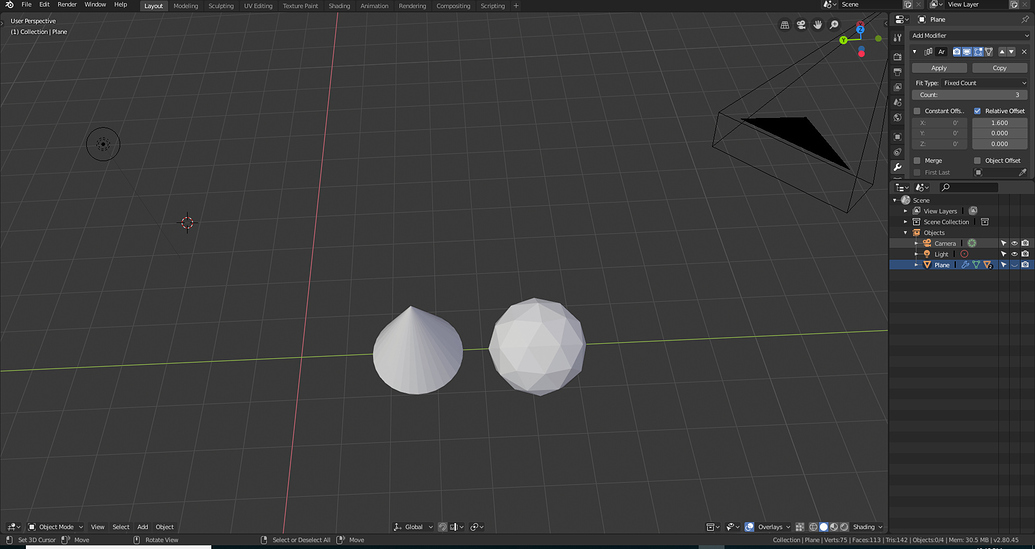
Task: Hide Light in viewport via eye icon
Action: point(1015,253)
